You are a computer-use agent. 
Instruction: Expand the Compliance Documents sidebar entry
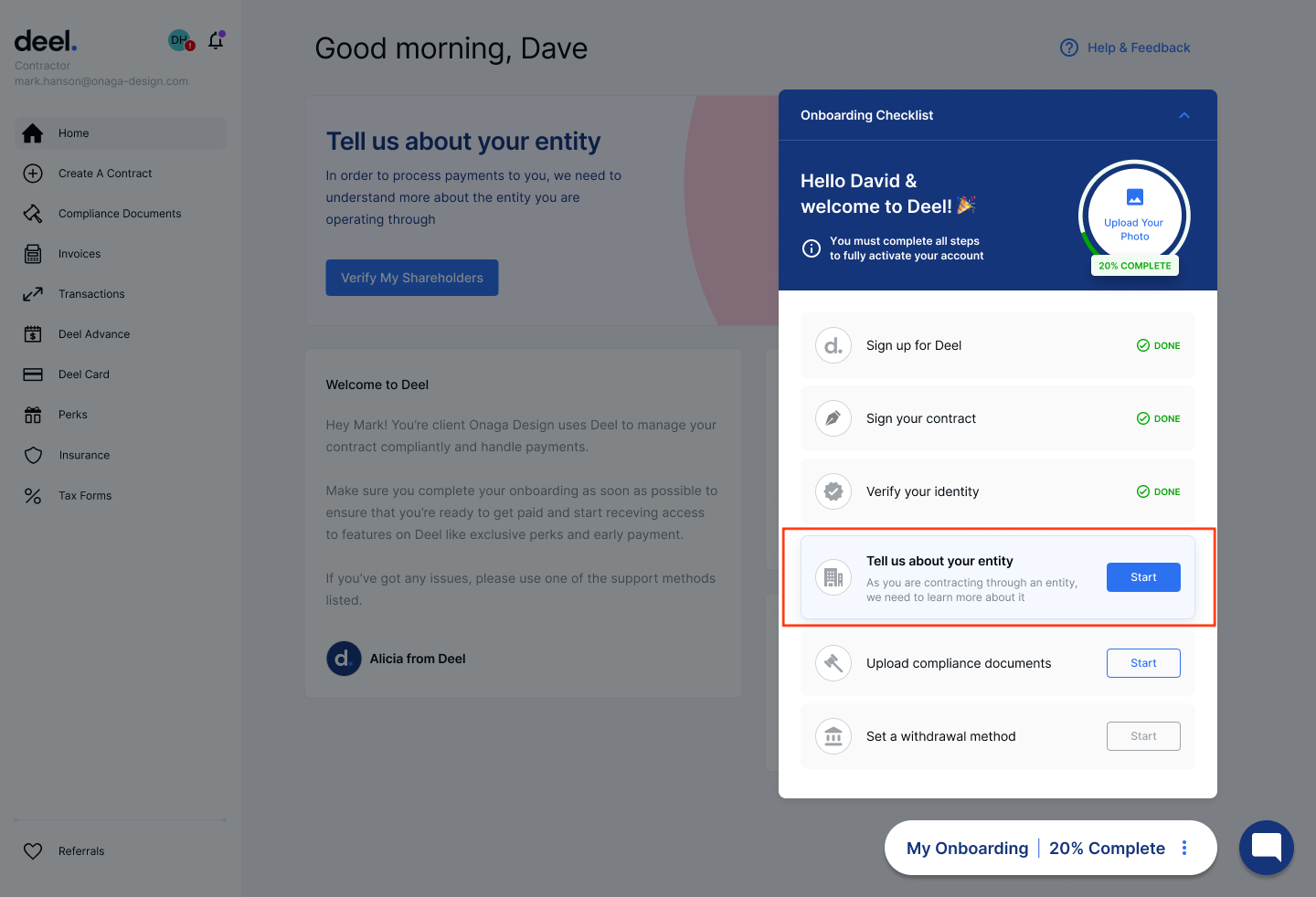[119, 213]
